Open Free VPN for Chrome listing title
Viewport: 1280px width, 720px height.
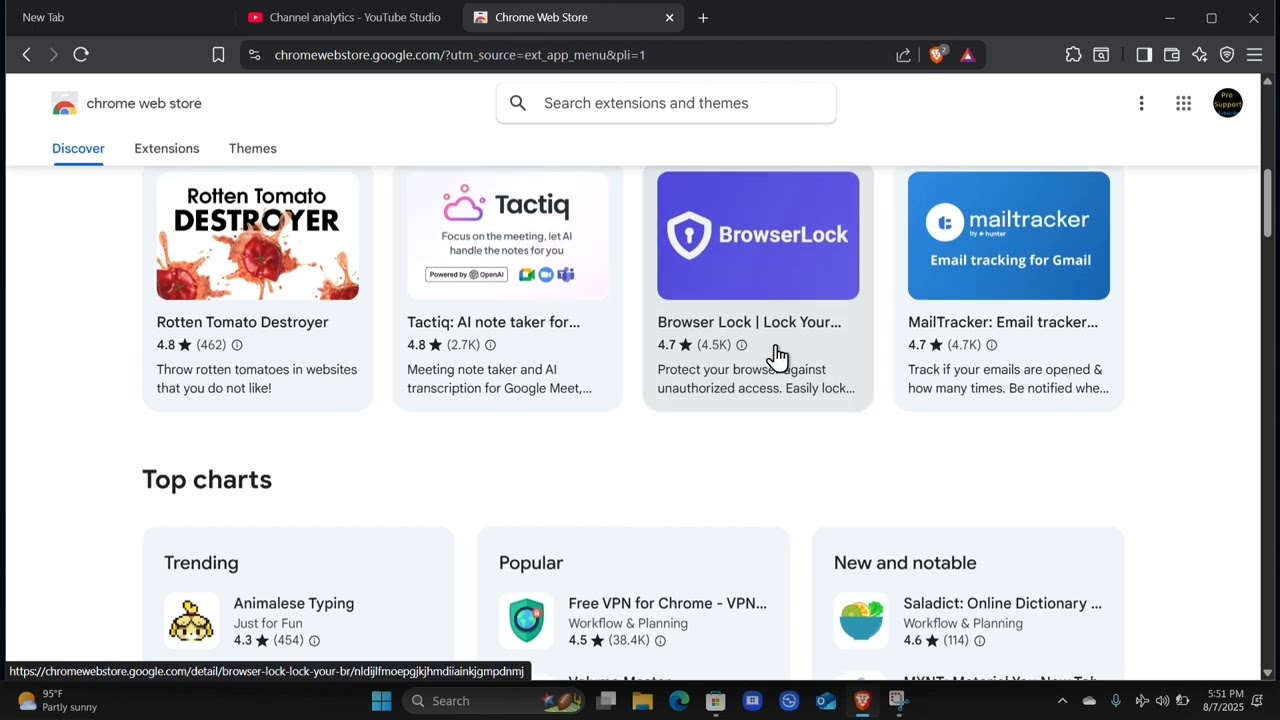coord(668,604)
